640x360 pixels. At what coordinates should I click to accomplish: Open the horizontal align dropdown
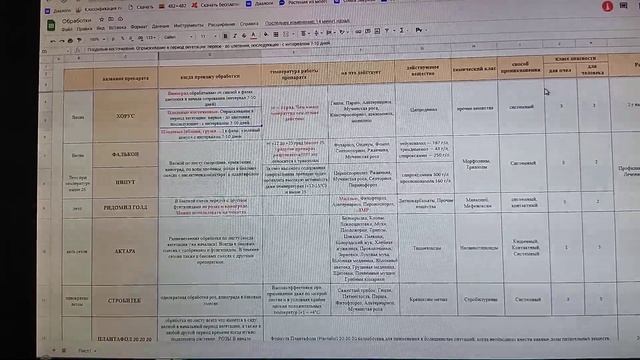click(x=304, y=33)
